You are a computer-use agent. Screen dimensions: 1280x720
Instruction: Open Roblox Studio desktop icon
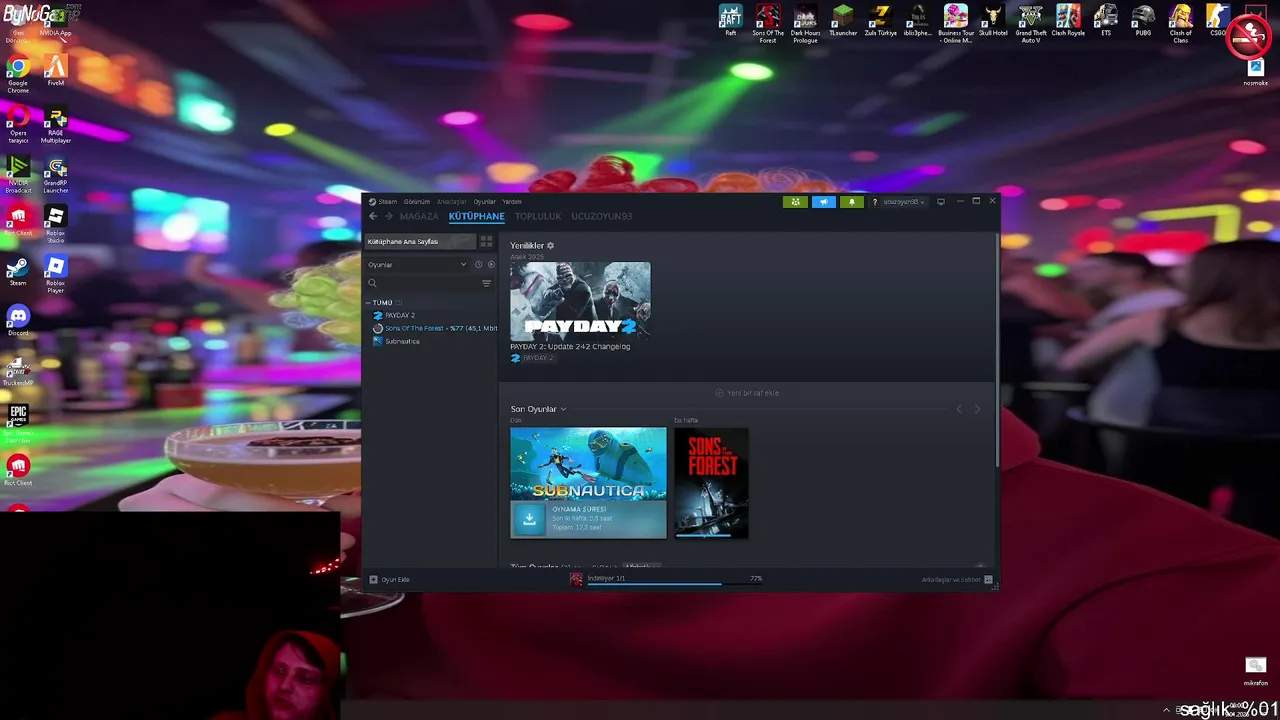point(55,224)
